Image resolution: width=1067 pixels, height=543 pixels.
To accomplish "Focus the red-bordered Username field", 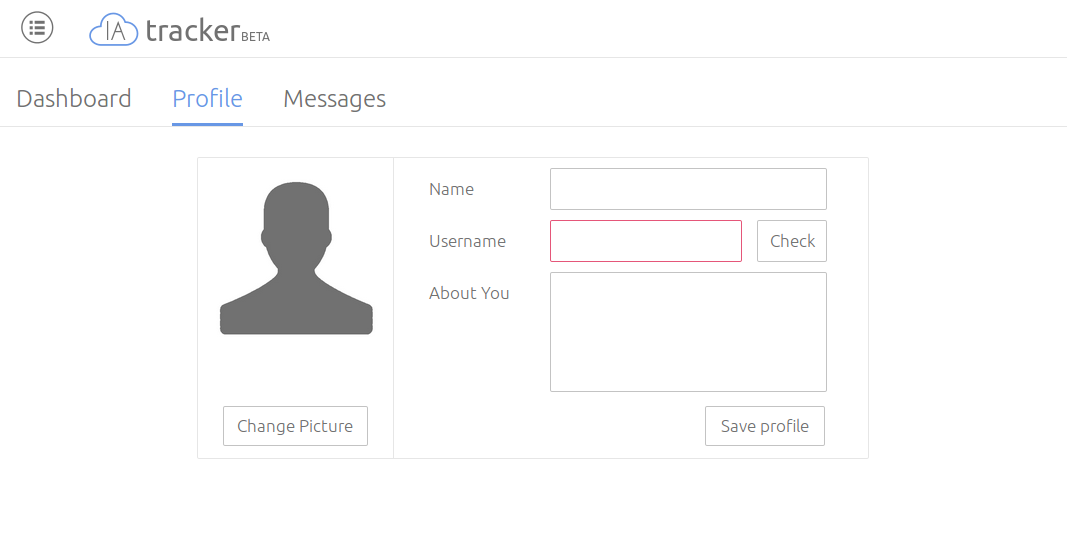I will tap(646, 241).
